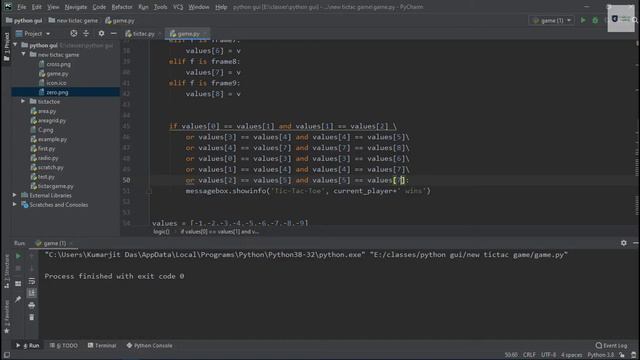Image resolution: width=640 pixels, height=360 pixels.
Task: Click the up the stack trace arrow
Action: pyautogui.click(x=32, y=256)
